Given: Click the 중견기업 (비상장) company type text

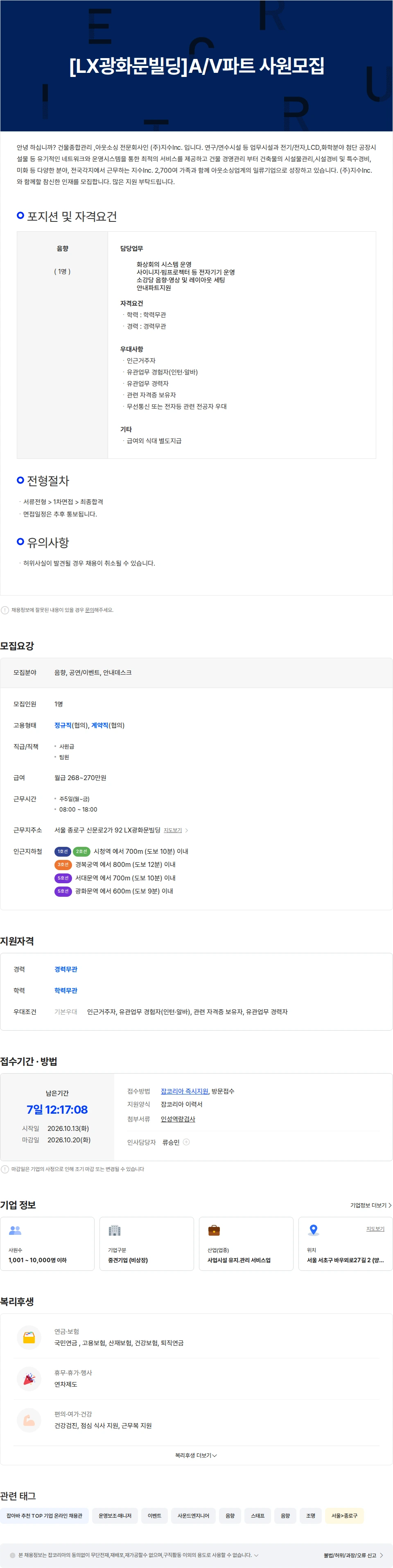Looking at the screenshot, I should pyautogui.click(x=128, y=1260).
